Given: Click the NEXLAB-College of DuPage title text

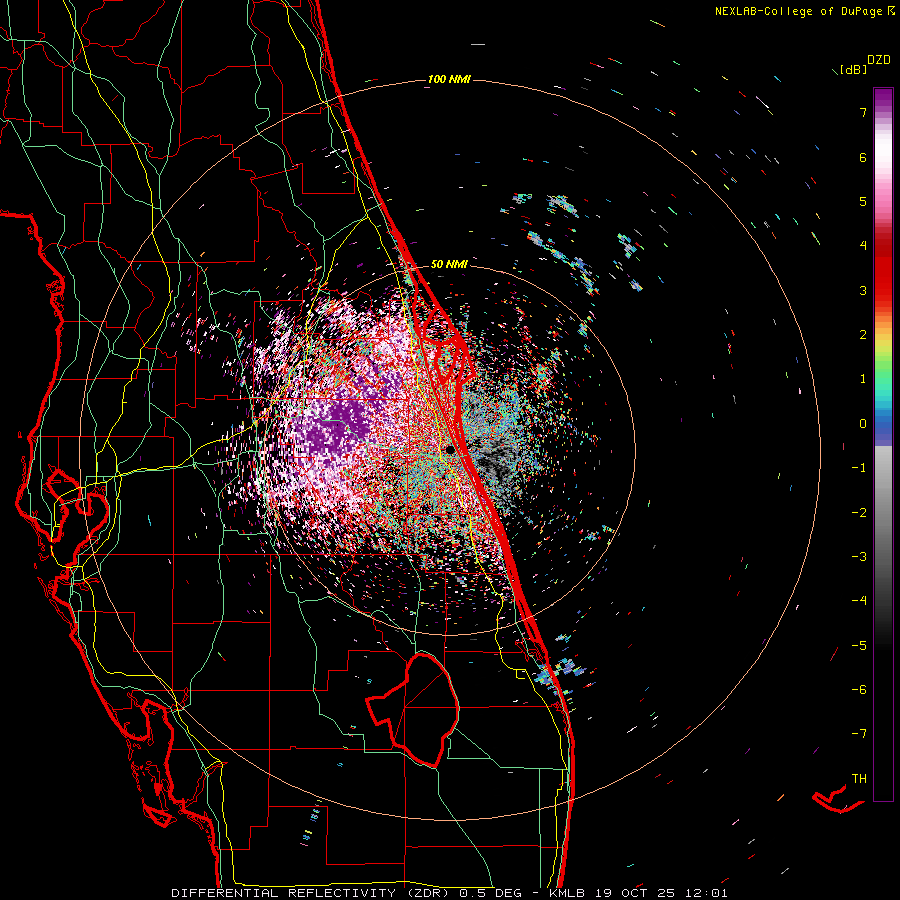Looking at the screenshot, I should pos(798,11).
